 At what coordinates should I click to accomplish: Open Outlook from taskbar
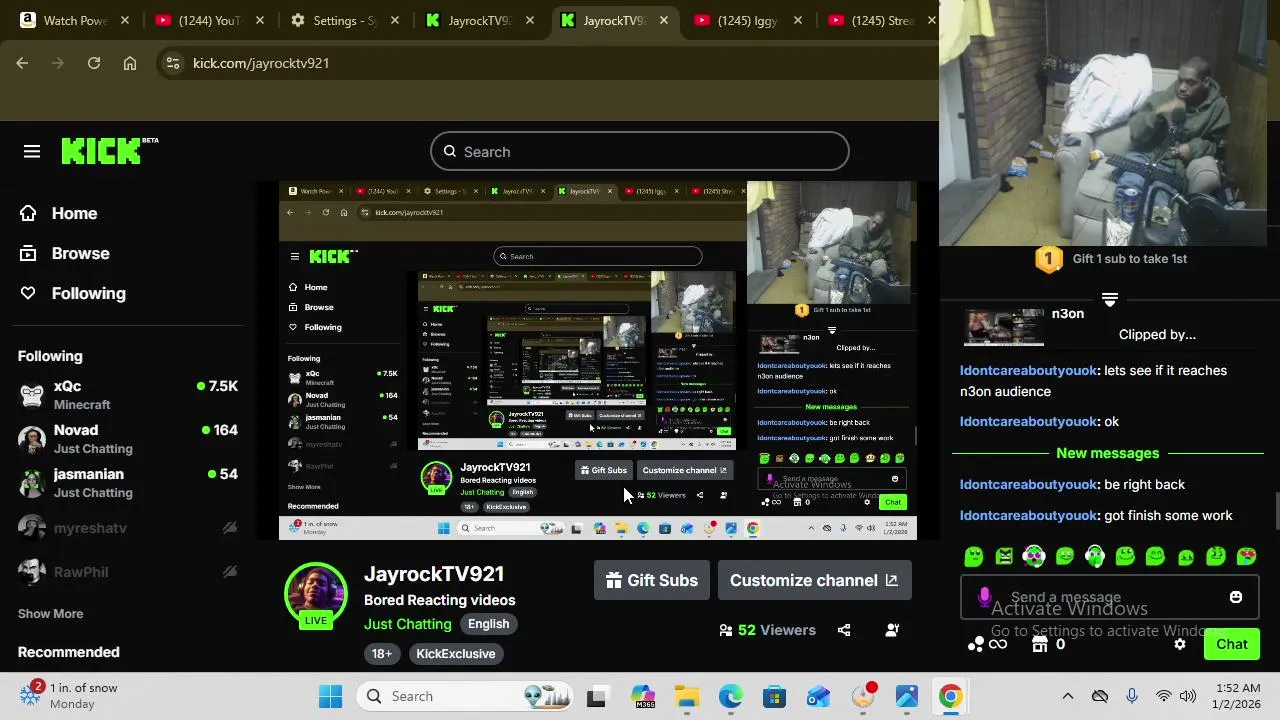819,696
